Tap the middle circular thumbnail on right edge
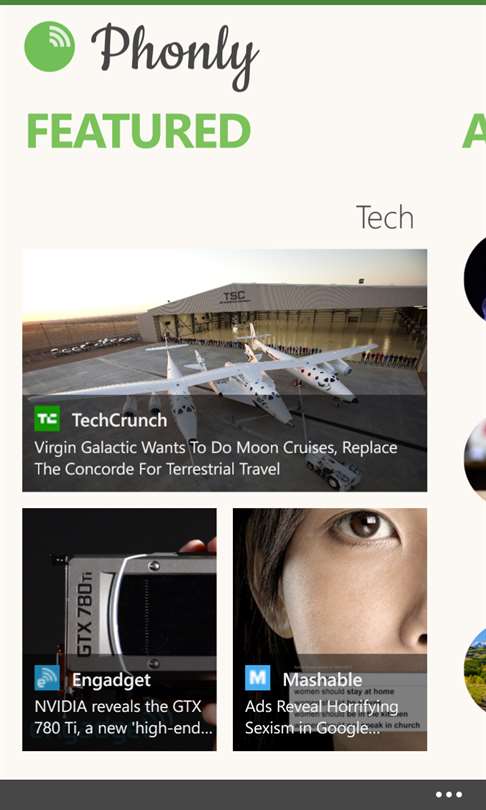 [x=475, y=460]
